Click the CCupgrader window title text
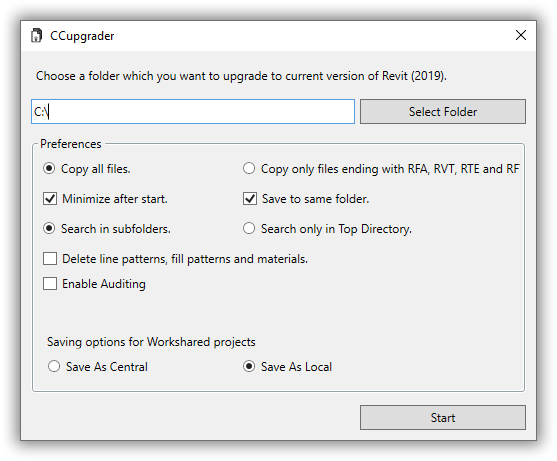 82,36
